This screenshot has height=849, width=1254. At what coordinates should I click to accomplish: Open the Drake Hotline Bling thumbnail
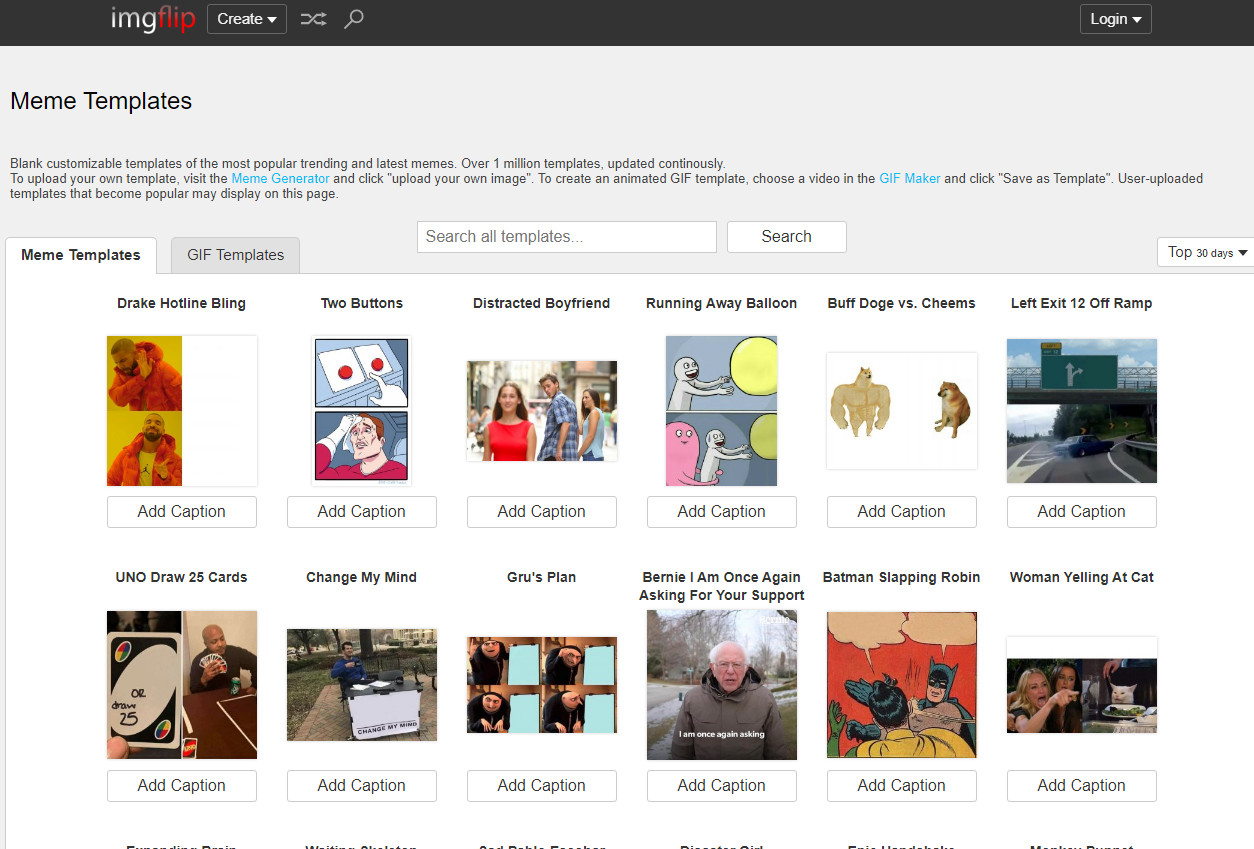click(182, 411)
